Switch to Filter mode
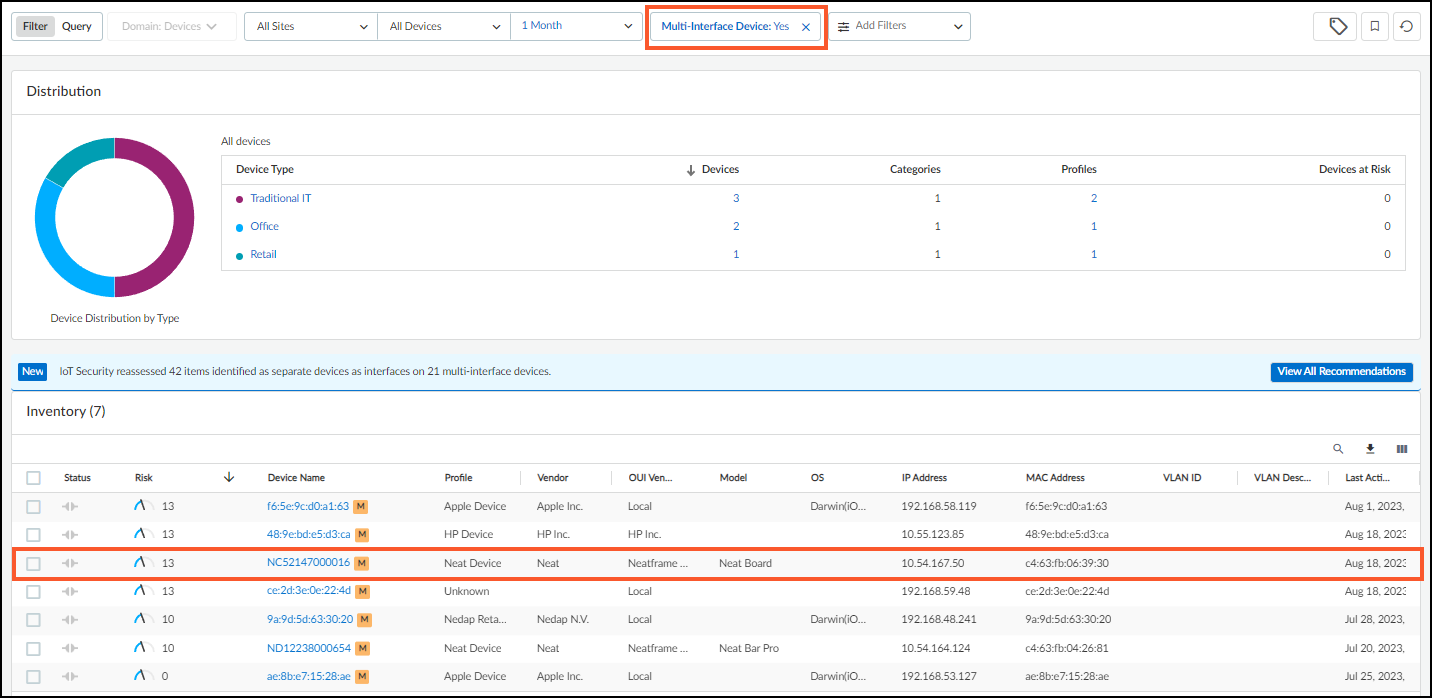The image size is (1432, 698). (35, 27)
